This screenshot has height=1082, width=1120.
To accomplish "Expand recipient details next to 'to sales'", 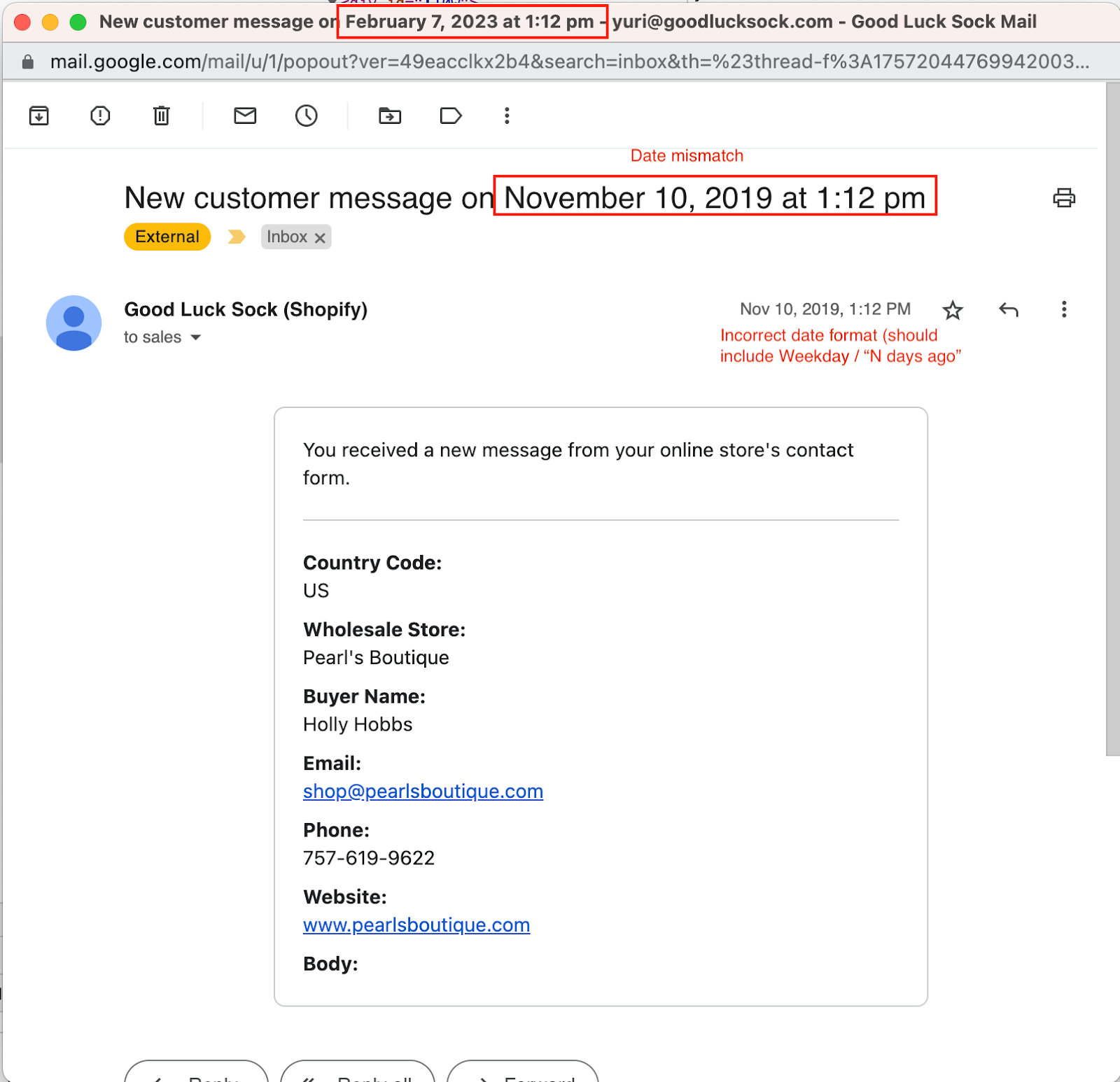I will pos(196,337).
